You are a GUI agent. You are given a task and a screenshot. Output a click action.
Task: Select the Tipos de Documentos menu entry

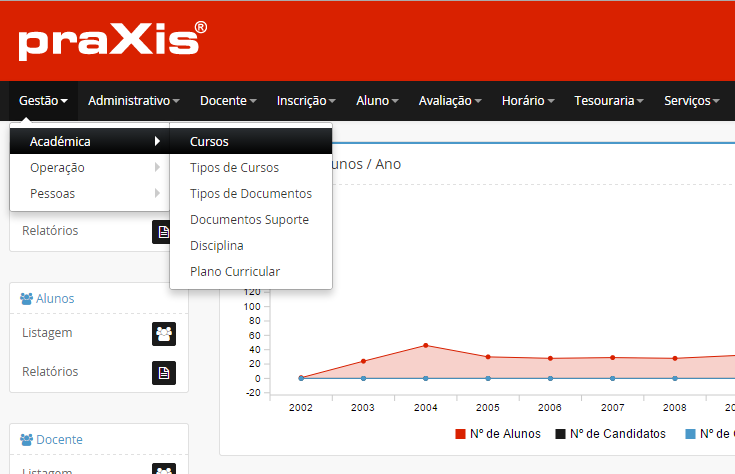250,194
